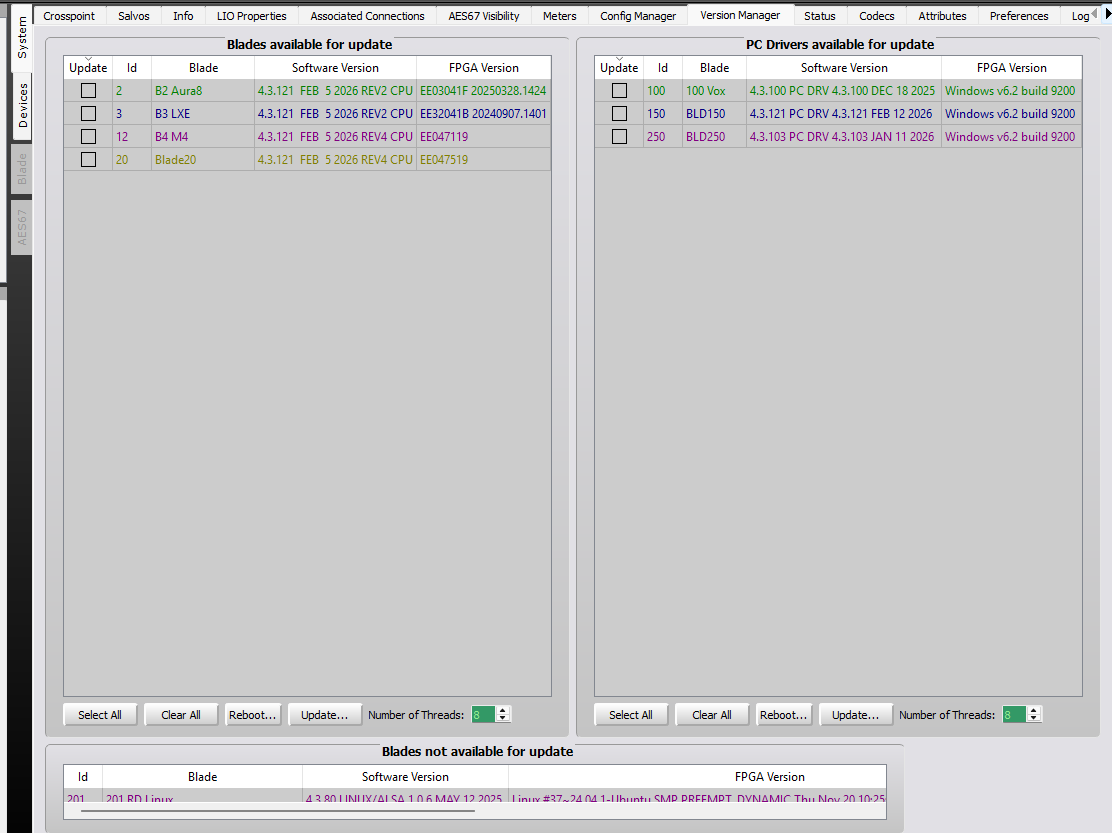
Task: Click the horizontal scrollbar in unavailable blades table
Action: click(x=277, y=811)
